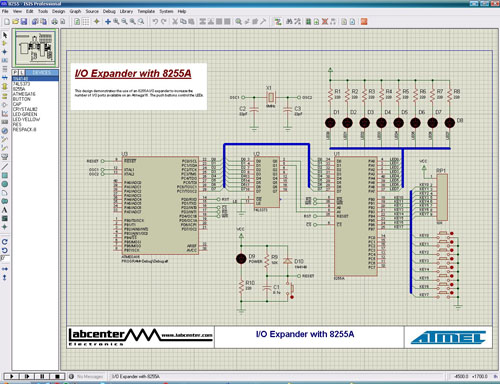Activate the 2D Graphics Circle tool

pyautogui.click(x=5, y=184)
